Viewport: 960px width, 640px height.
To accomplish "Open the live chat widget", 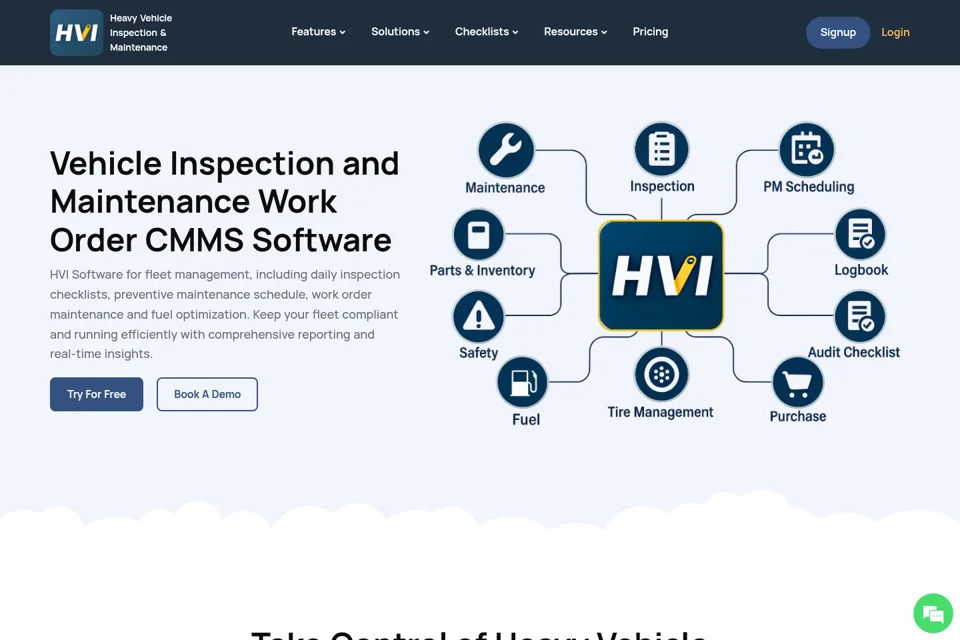I will click(933, 613).
